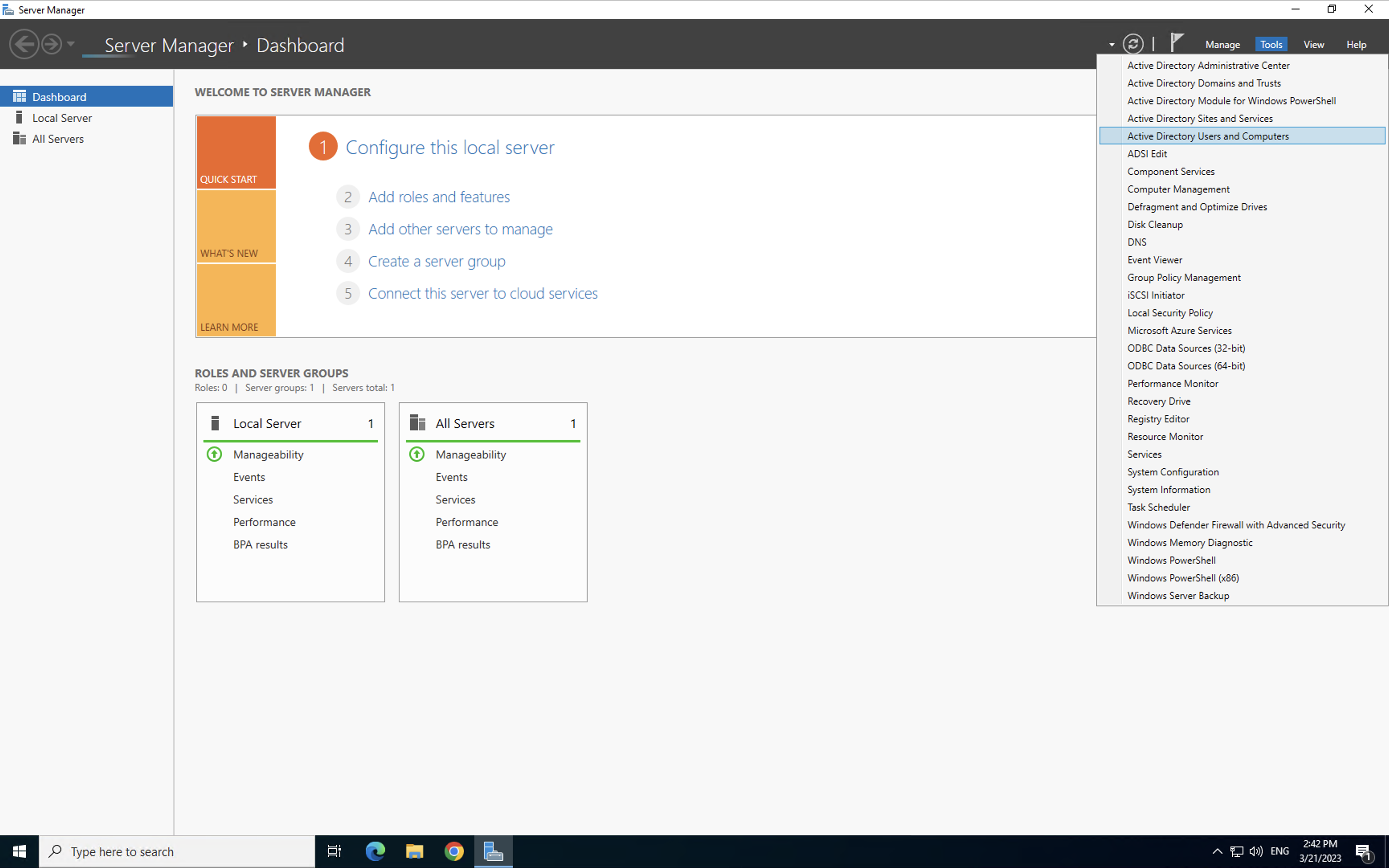
Task: Launch Active Directory Administrative Center
Action: click(x=1242, y=66)
